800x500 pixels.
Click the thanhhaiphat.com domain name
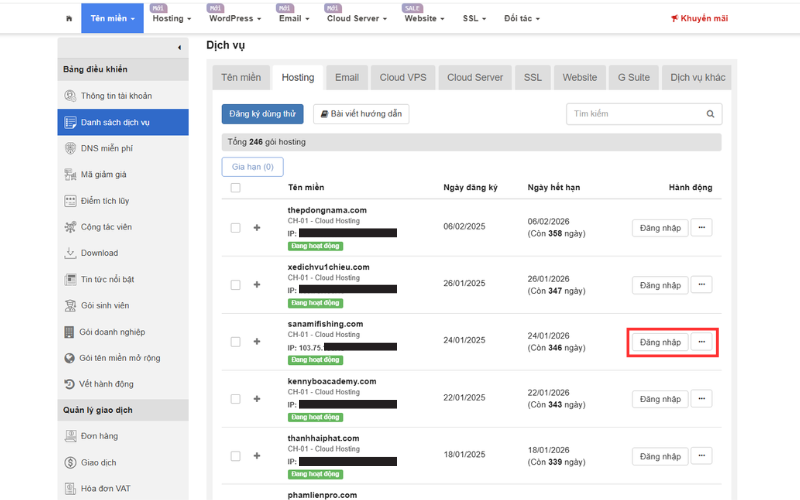click(323, 438)
